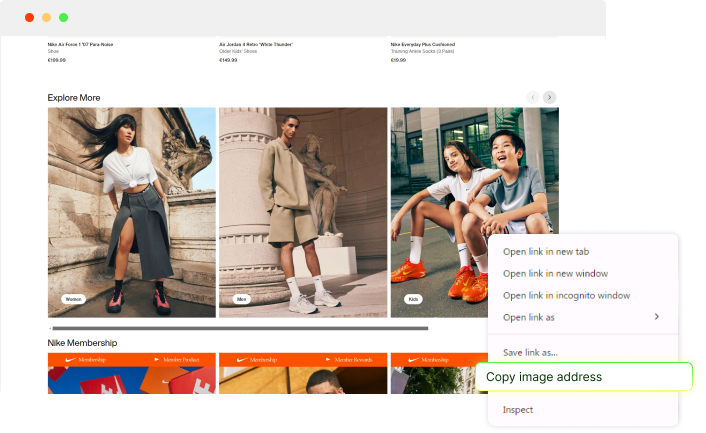Click the carousel horizontal scrollbar
The width and height of the screenshot is (706, 433).
[240, 329]
